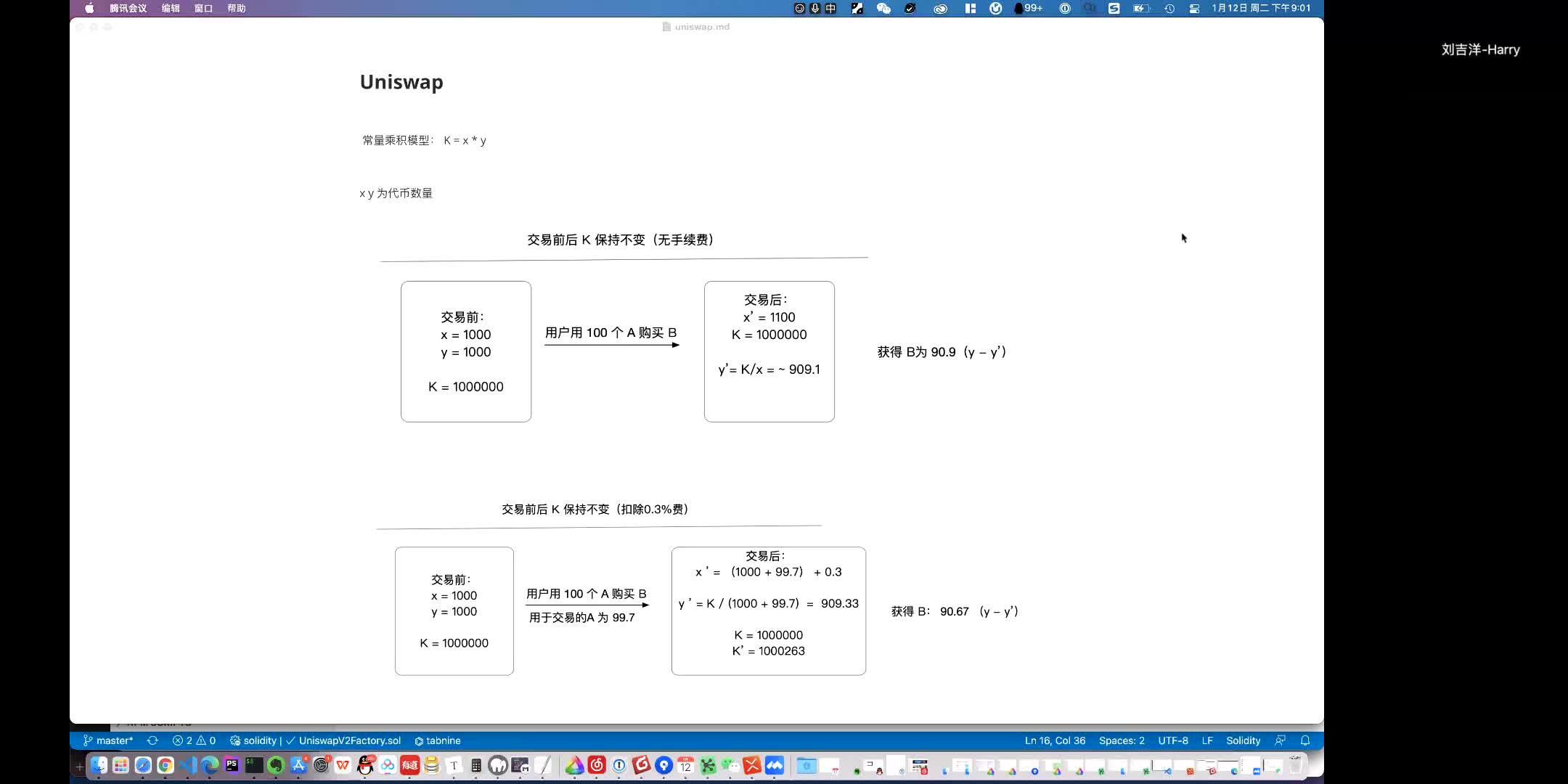This screenshot has height=784, width=1568.
Task: Click the master* git branch indicator
Action: pos(108,740)
